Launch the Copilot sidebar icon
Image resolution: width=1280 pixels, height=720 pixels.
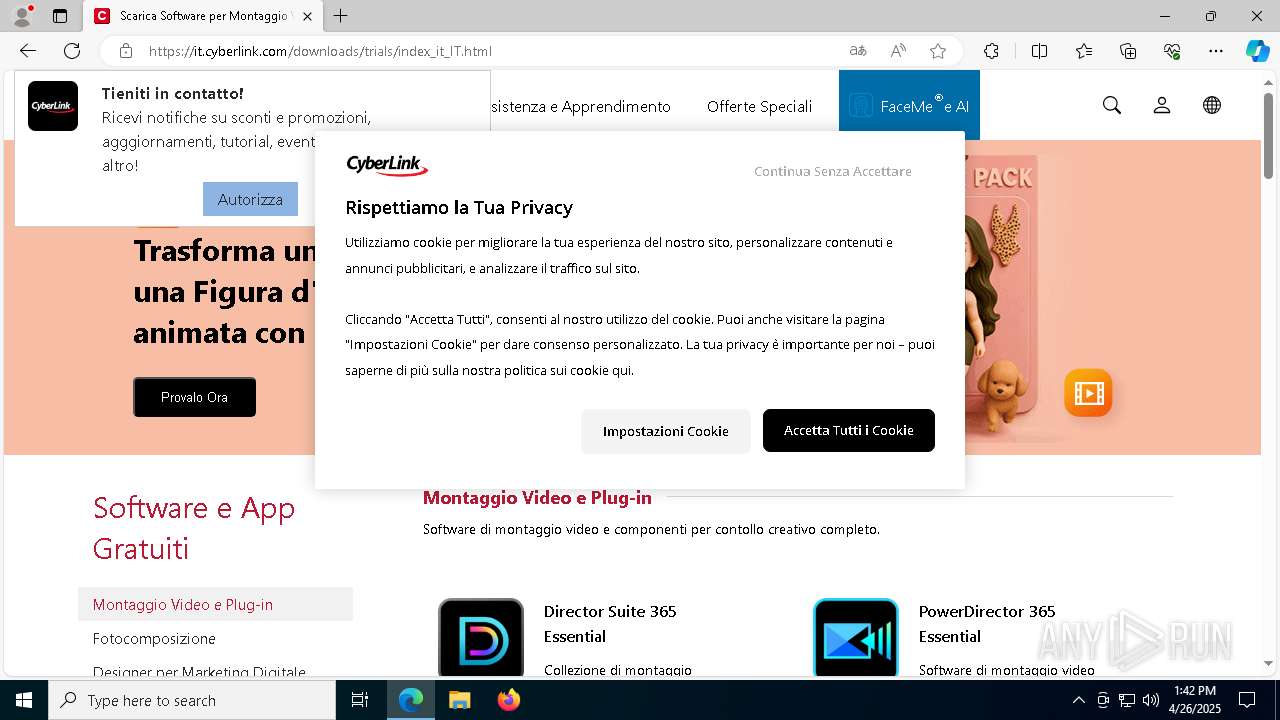click(1257, 51)
